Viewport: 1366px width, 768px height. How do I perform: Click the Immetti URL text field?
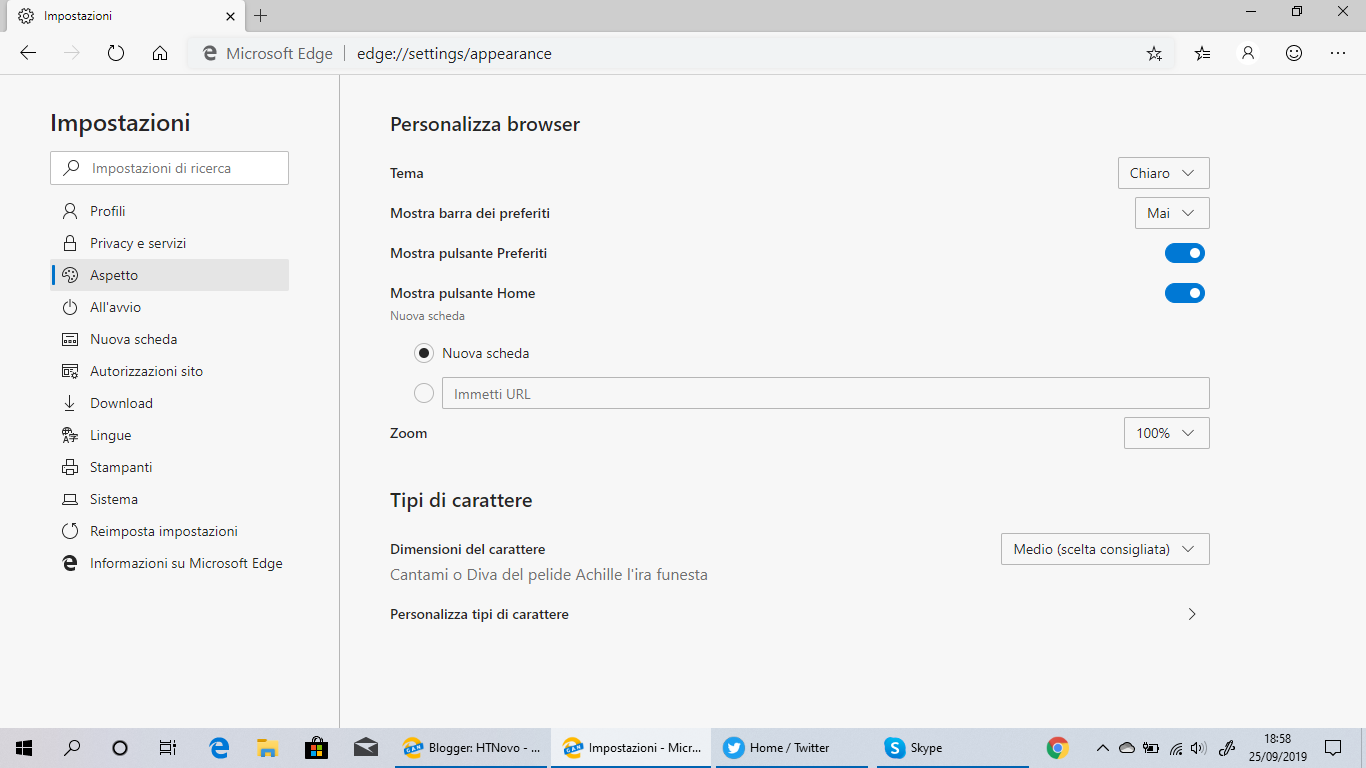pyautogui.click(x=826, y=394)
